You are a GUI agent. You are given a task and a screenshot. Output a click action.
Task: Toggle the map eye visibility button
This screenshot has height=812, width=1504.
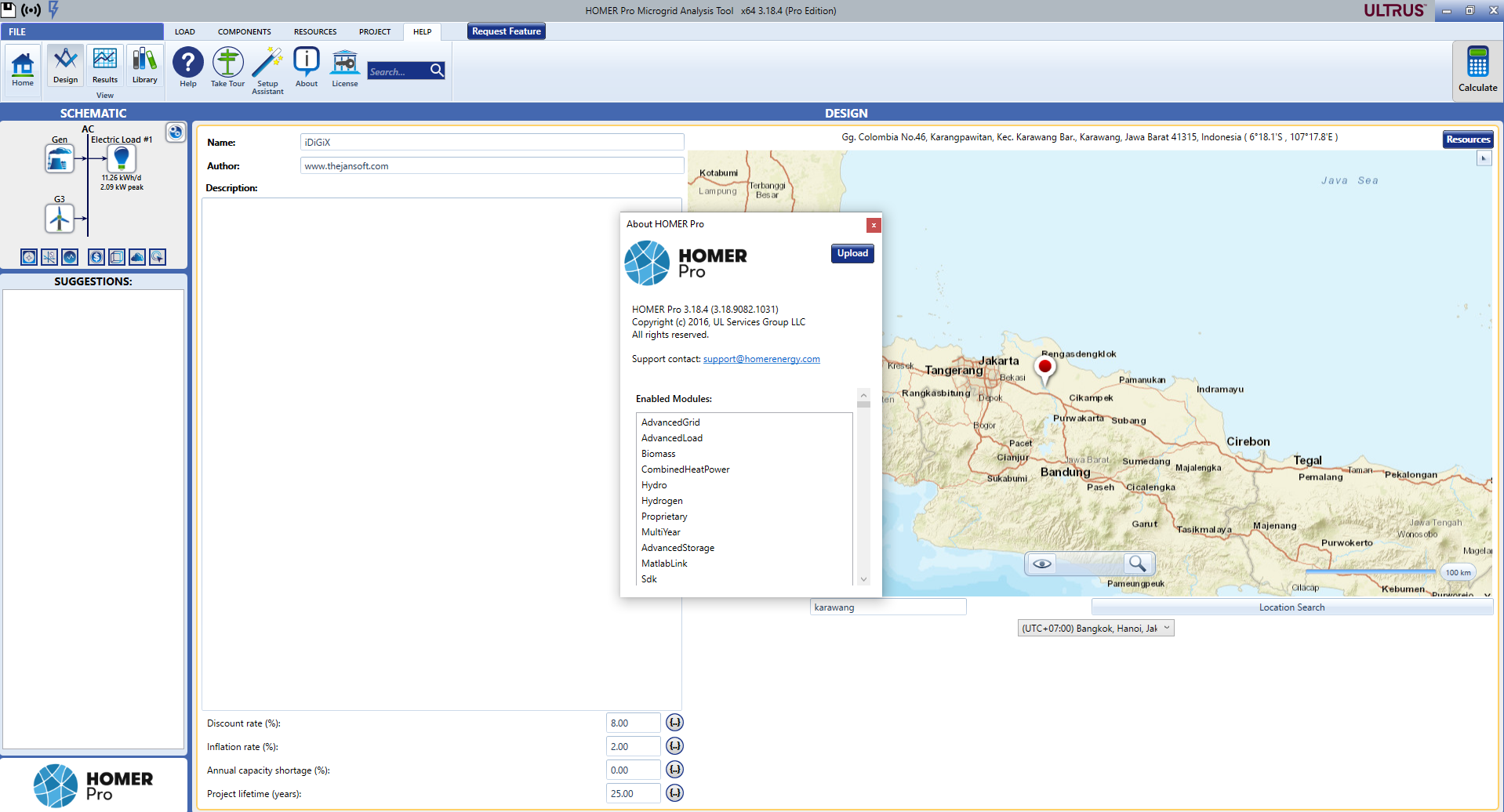pos(1042,564)
